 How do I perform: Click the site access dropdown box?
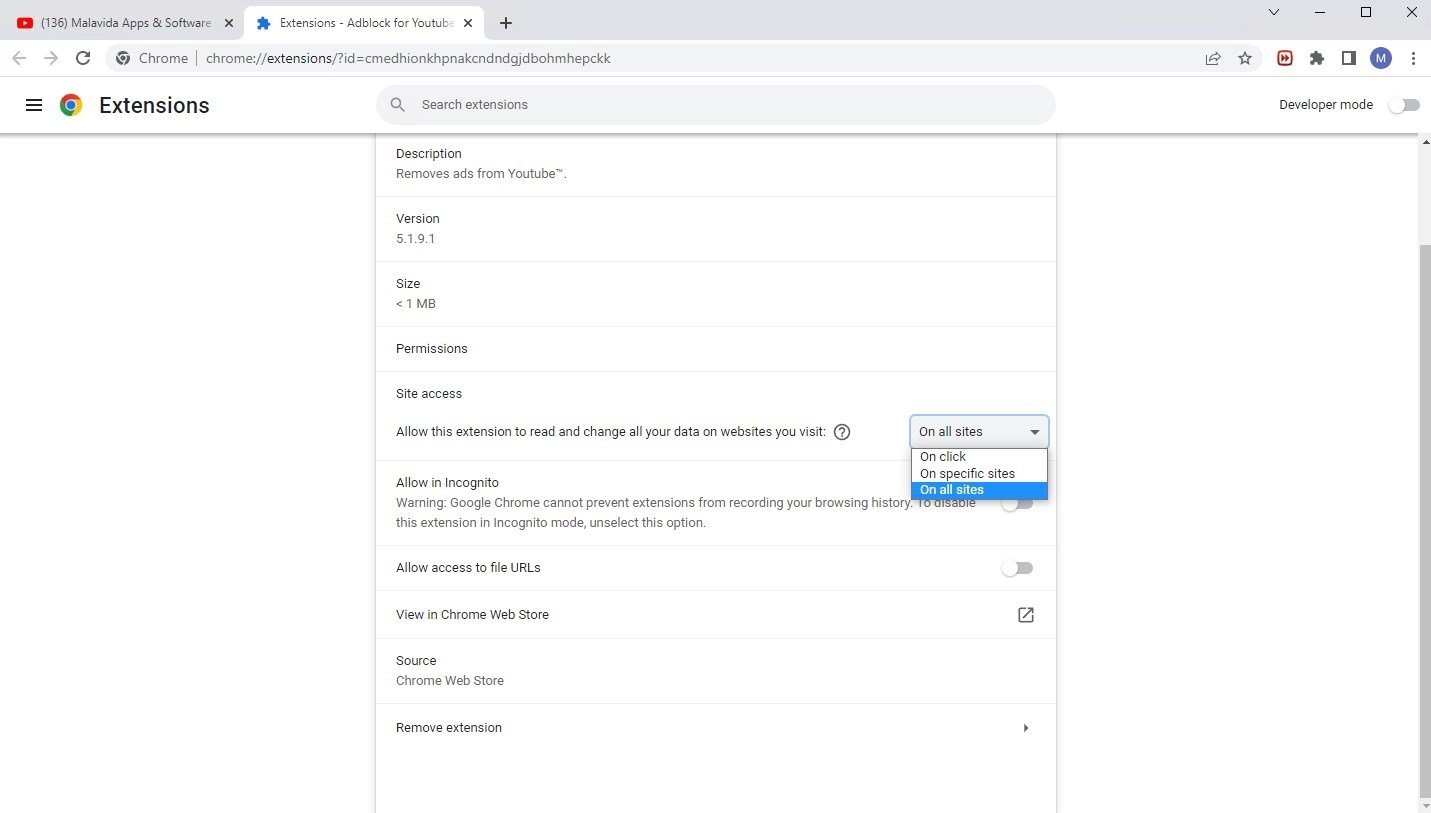coord(979,432)
